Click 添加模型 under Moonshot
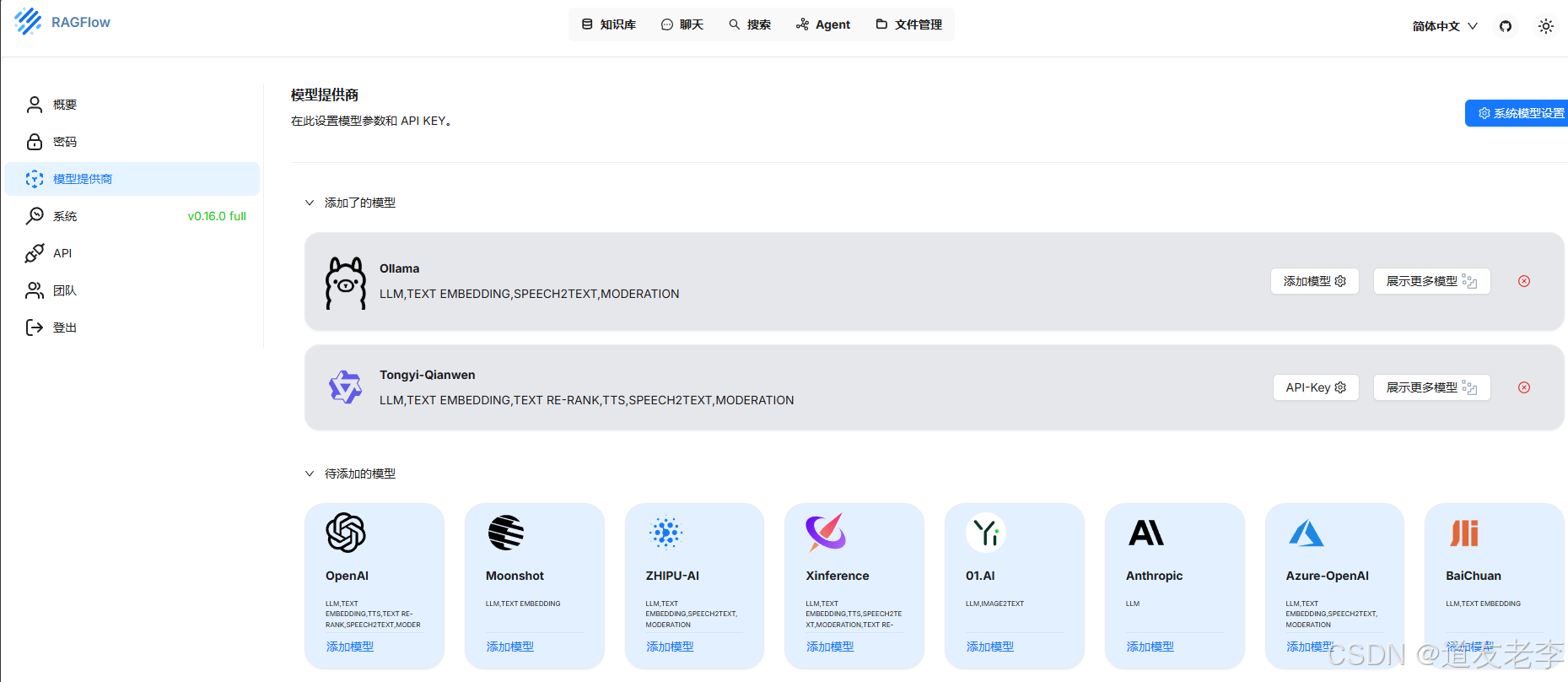The width and height of the screenshot is (1568, 682). [x=510, y=647]
